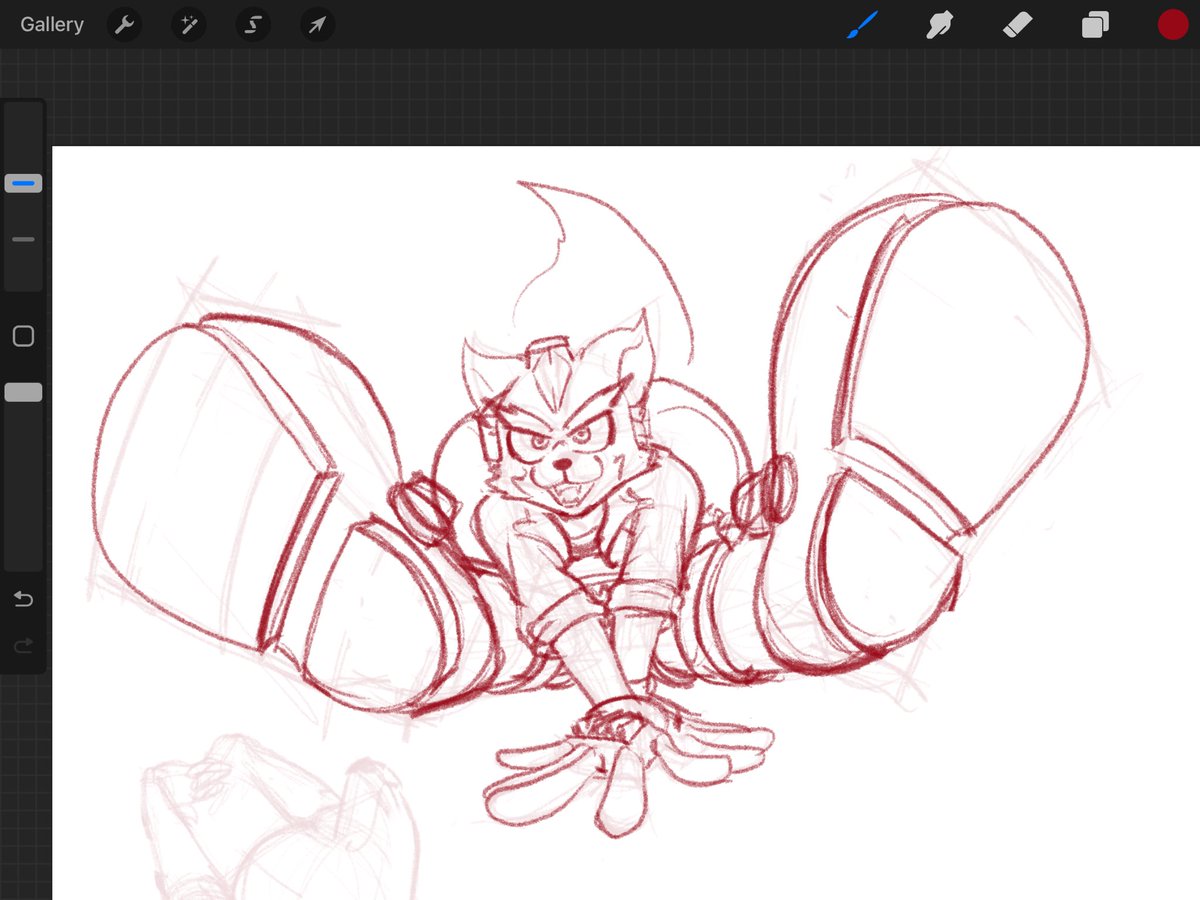The width and height of the screenshot is (1200, 900).
Task: Open the Gallery view
Action: [x=52, y=25]
